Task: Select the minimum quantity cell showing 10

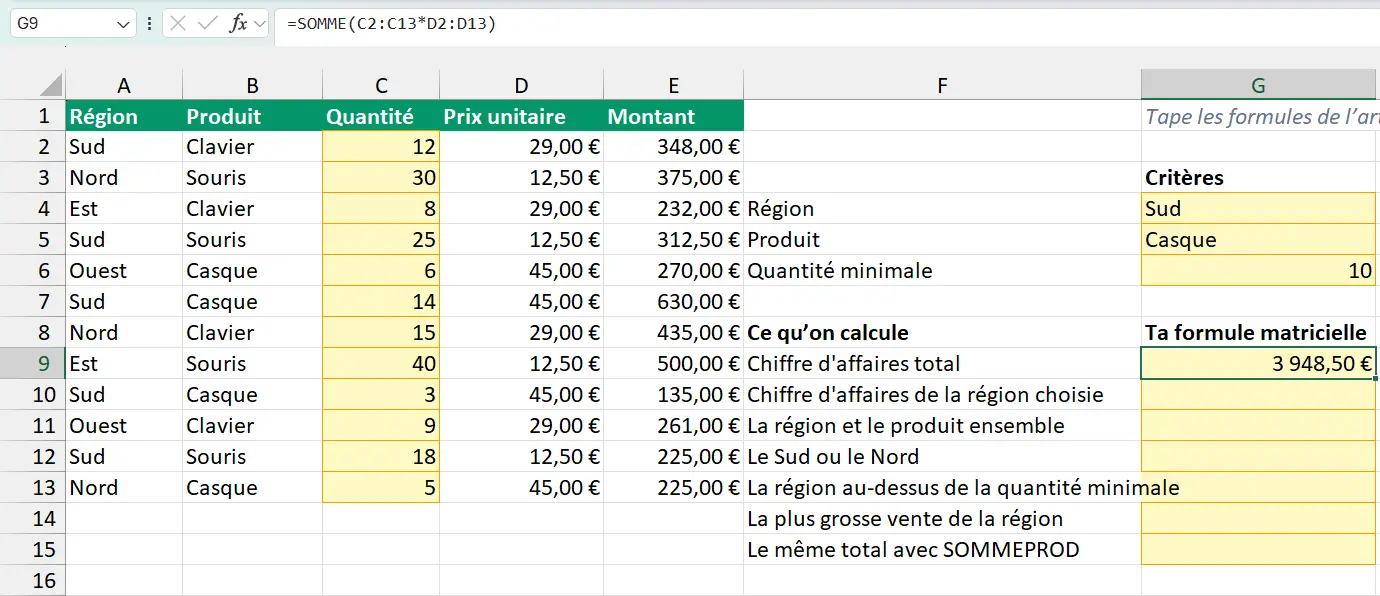Action: pos(1259,271)
